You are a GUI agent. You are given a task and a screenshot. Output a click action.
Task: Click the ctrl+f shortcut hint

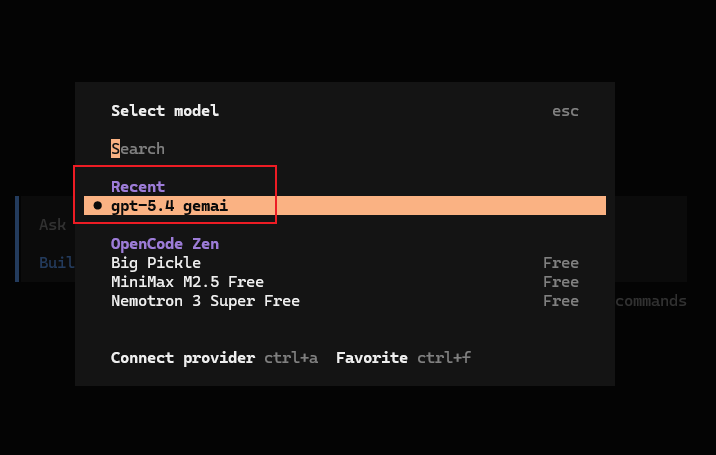click(444, 358)
